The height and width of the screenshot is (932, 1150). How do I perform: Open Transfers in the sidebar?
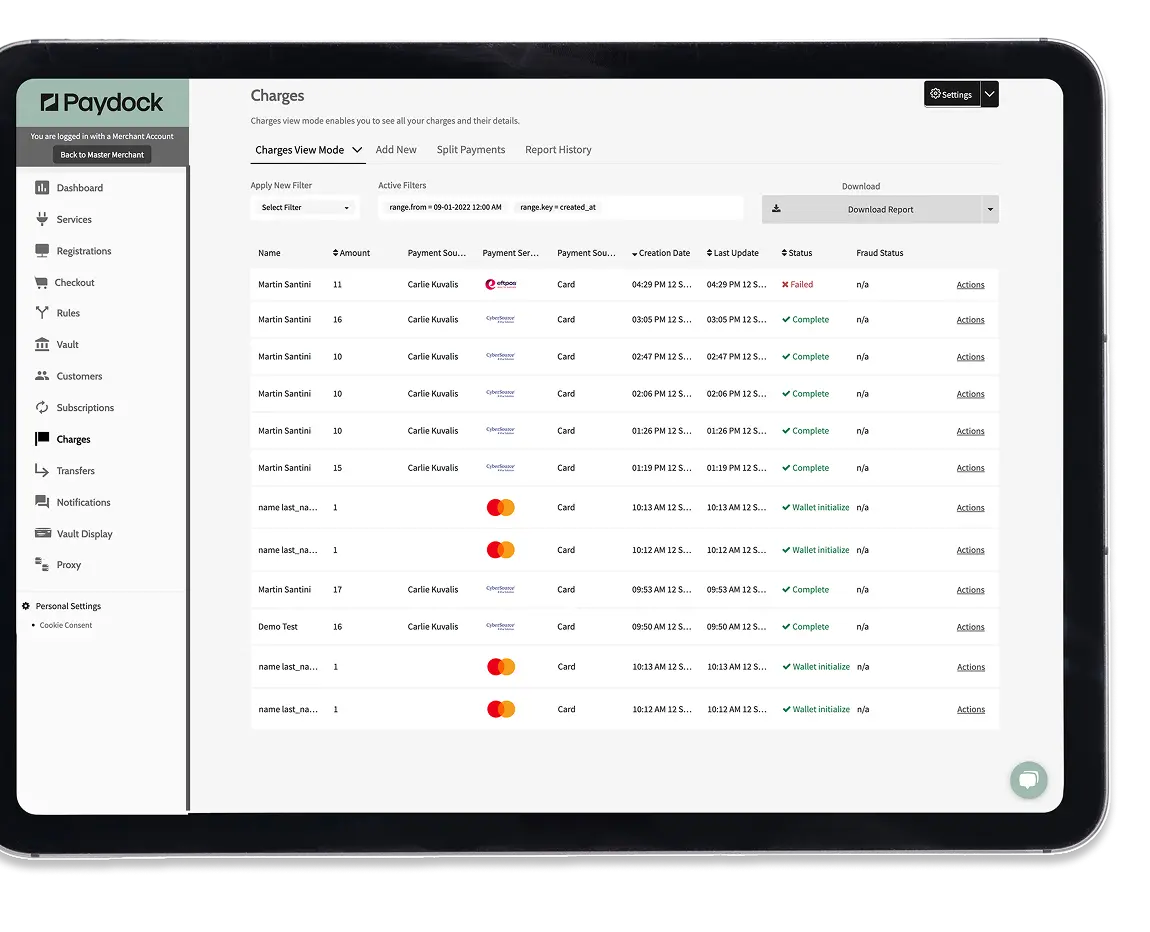[76, 471]
